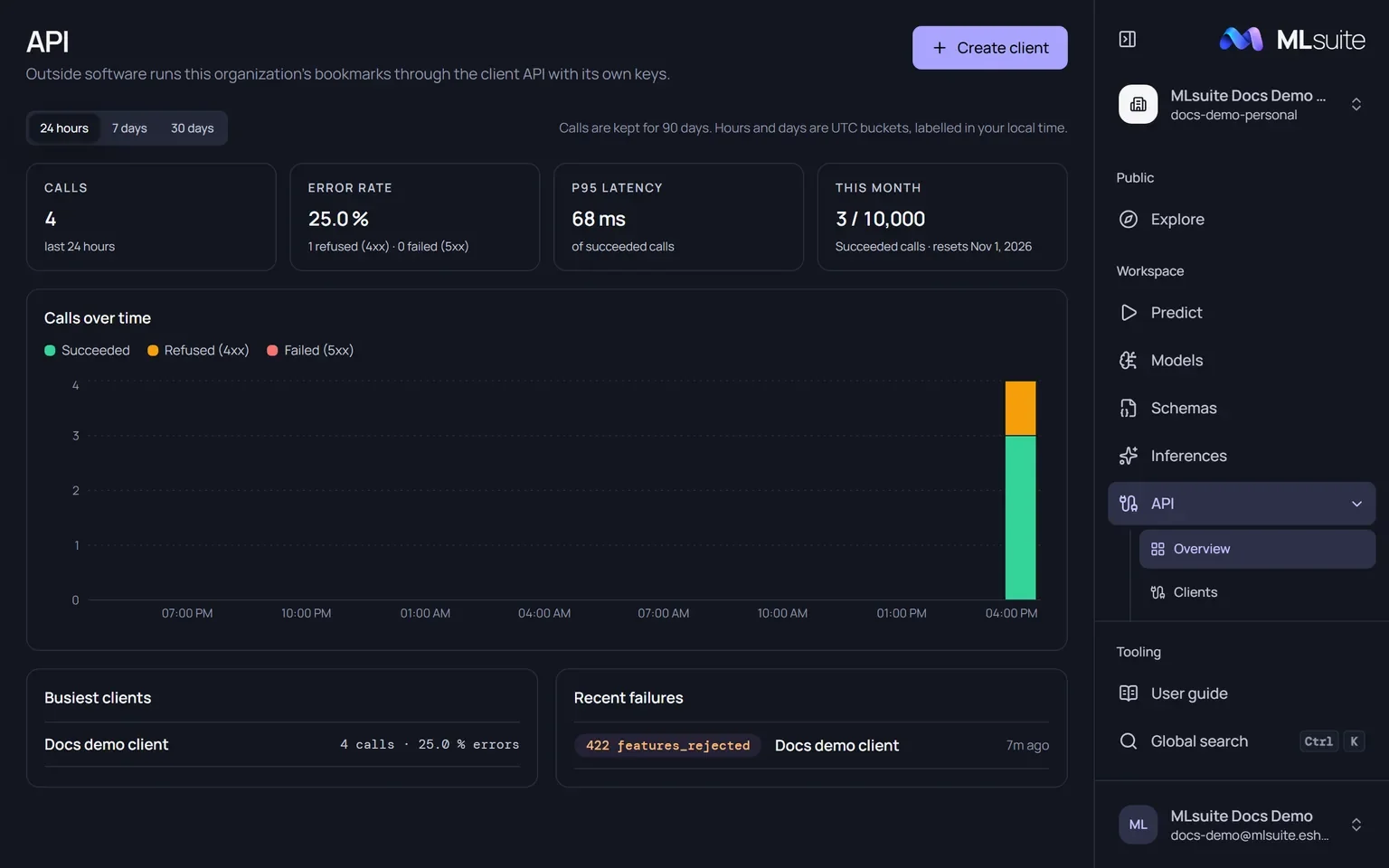This screenshot has width=1389, height=868.
Task: Toggle the Refused (4xx) legend series
Action: click(x=198, y=350)
